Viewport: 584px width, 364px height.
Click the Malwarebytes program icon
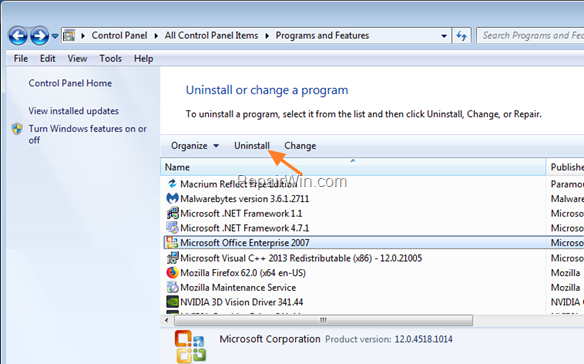172,198
